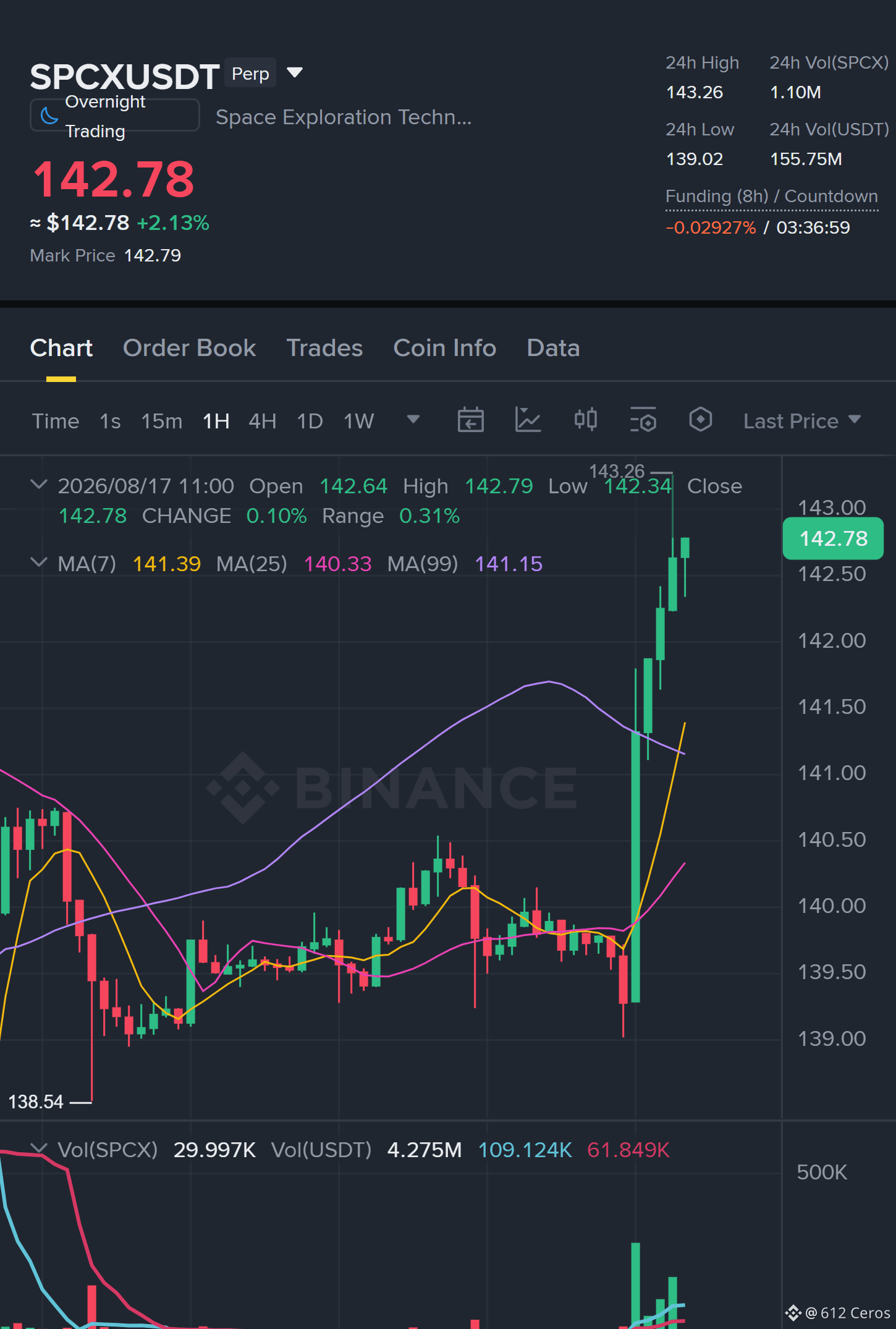Open the Coin Info tab
Screen dimensions: 896x1329
click(x=445, y=348)
